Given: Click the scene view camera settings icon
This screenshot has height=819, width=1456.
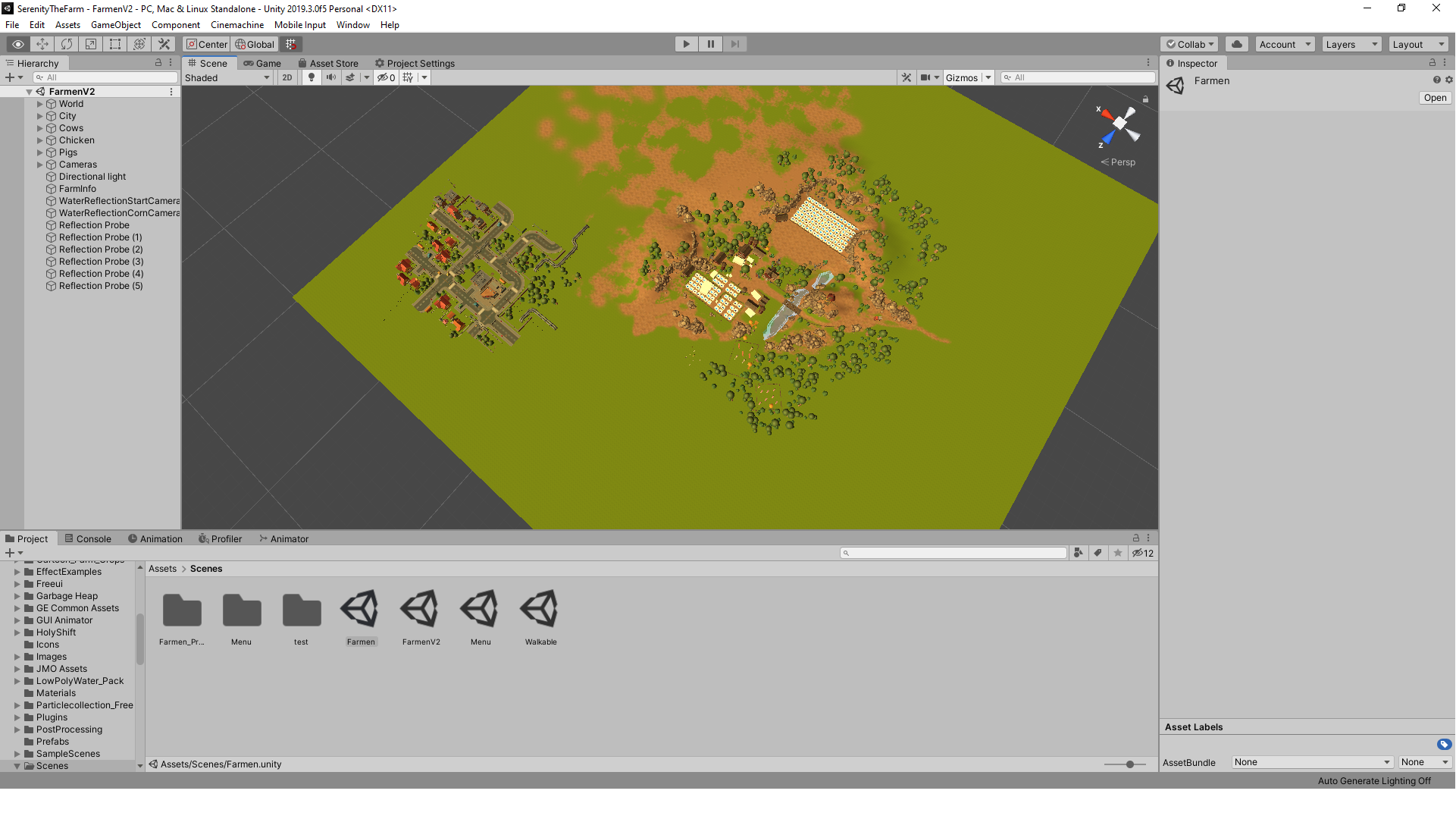Looking at the screenshot, I should click(x=925, y=77).
